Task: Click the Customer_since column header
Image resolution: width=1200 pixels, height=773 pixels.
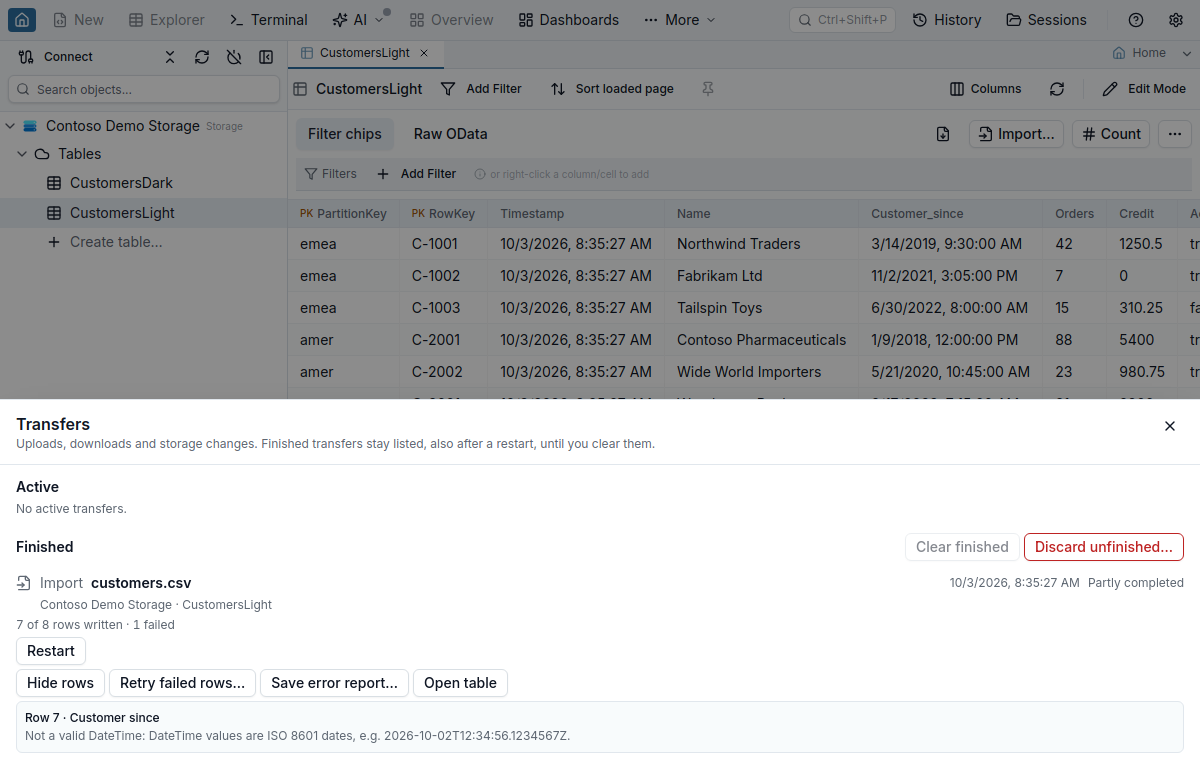Action: tap(951, 214)
